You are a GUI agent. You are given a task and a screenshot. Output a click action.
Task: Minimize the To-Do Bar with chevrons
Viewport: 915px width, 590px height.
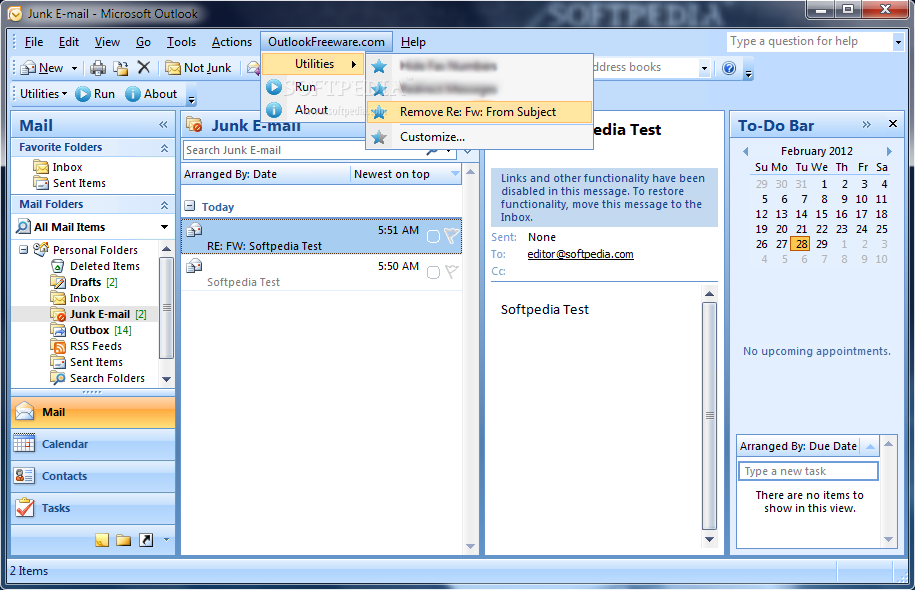tap(867, 124)
